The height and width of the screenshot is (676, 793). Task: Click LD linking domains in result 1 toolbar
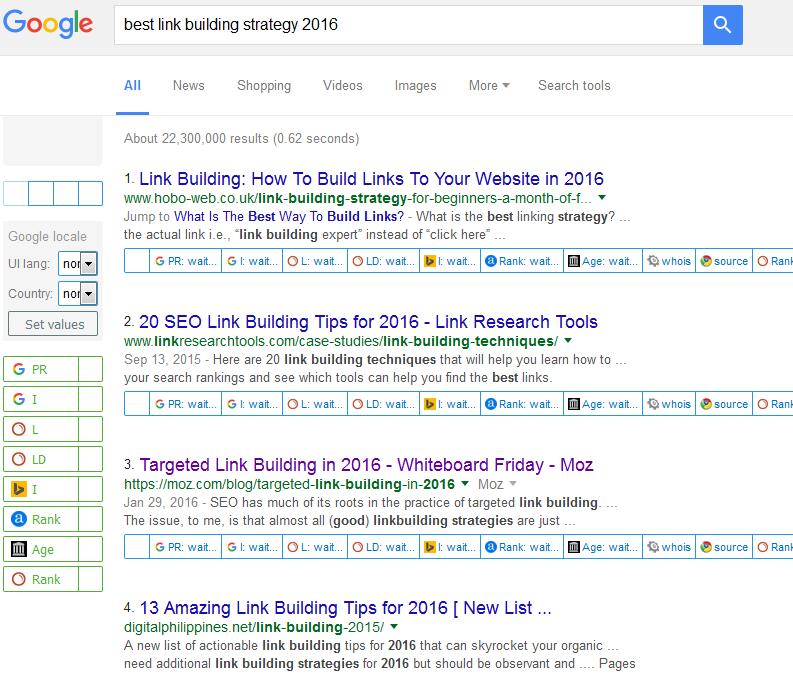383,261
